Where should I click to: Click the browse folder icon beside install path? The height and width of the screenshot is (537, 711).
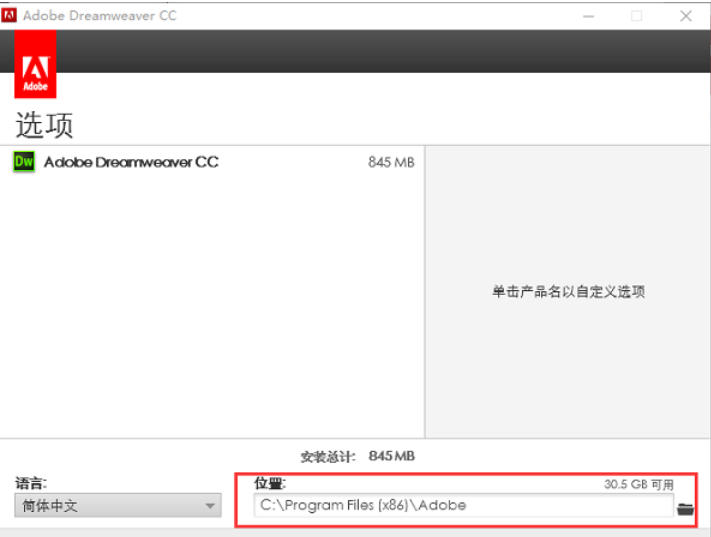[685, 509]
